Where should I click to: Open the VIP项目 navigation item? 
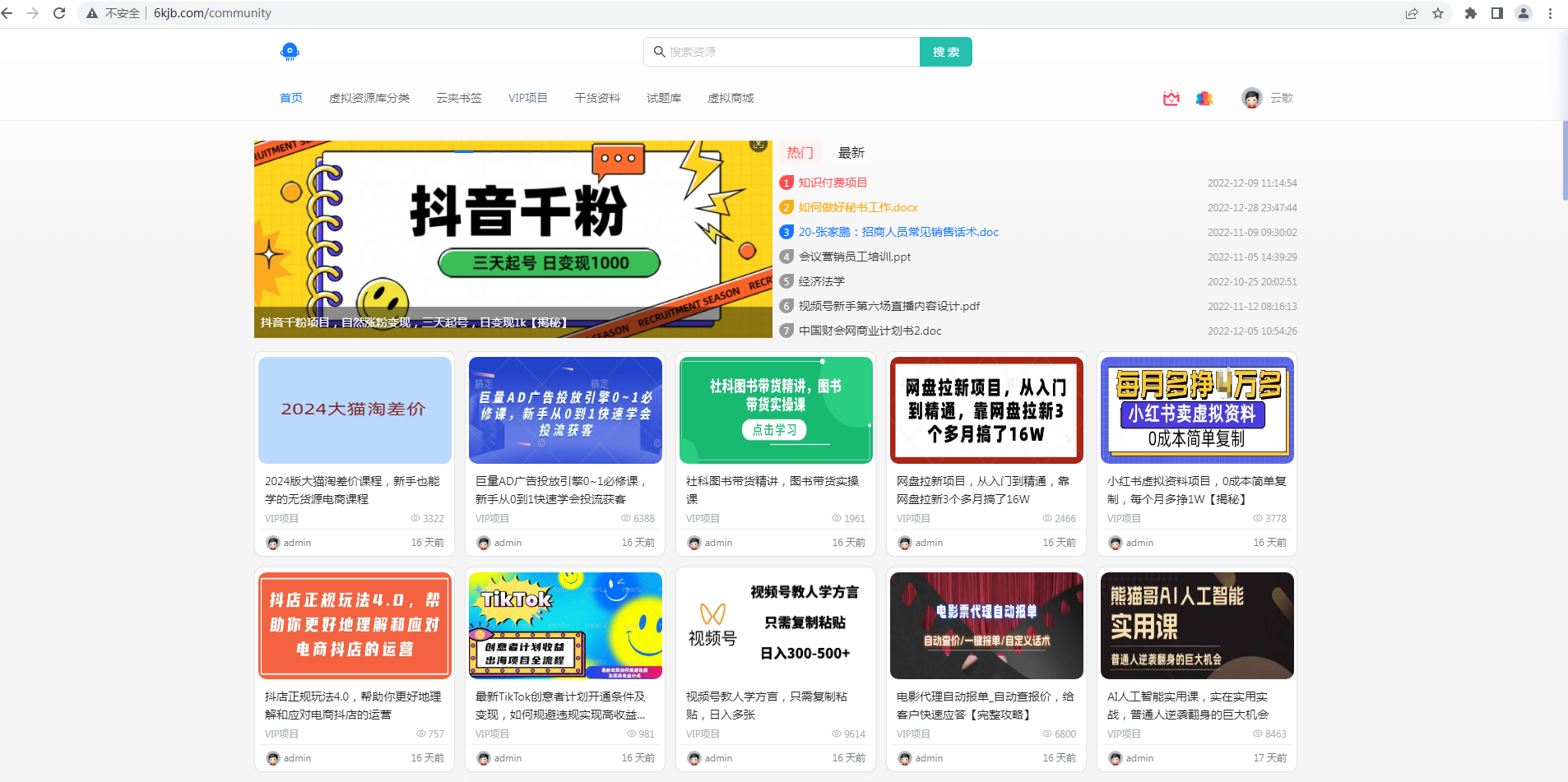coord(528,98)
